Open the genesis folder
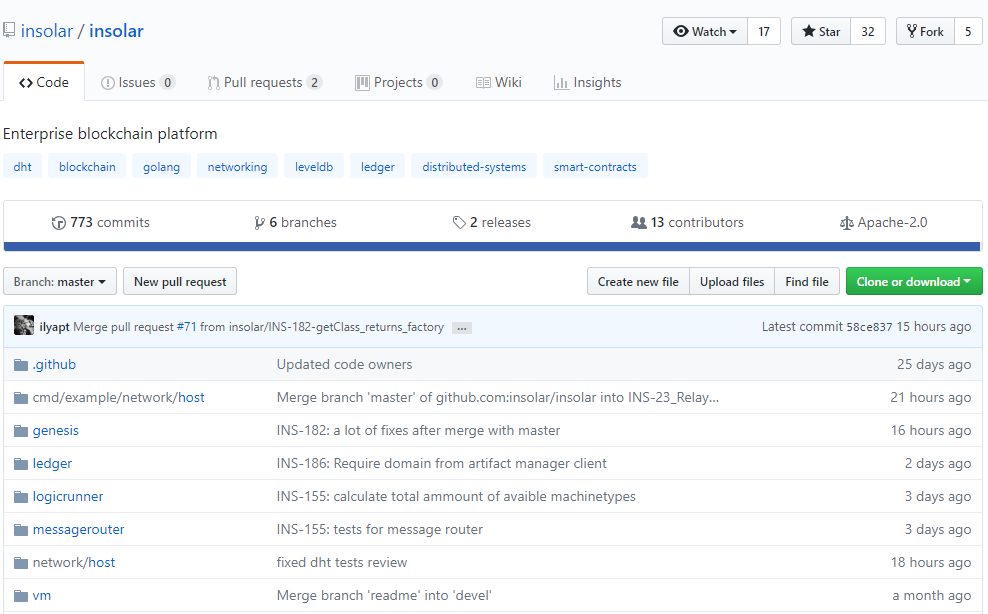The image size is (988, 614). [x=55, y=431]
